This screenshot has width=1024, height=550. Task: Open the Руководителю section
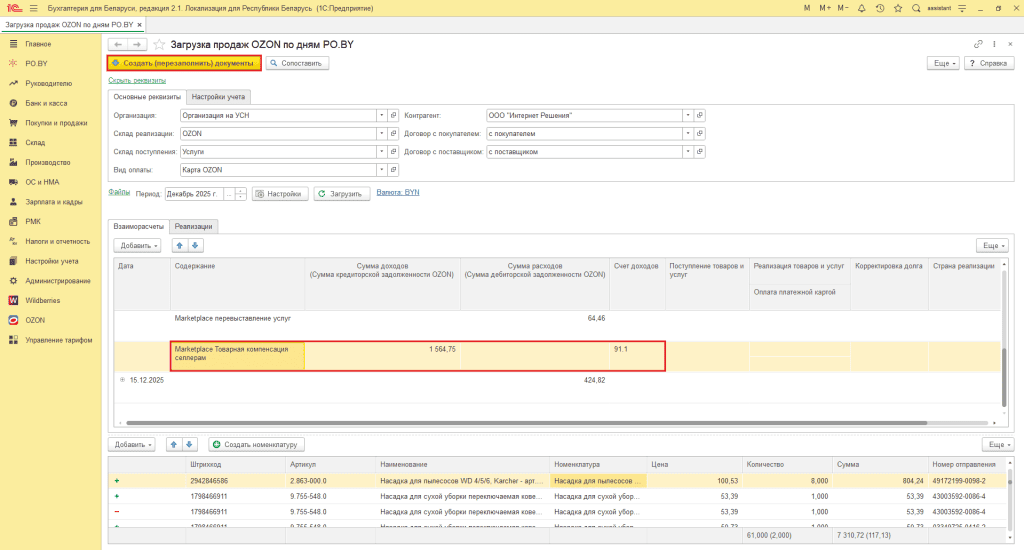click(x=48, y=84)
